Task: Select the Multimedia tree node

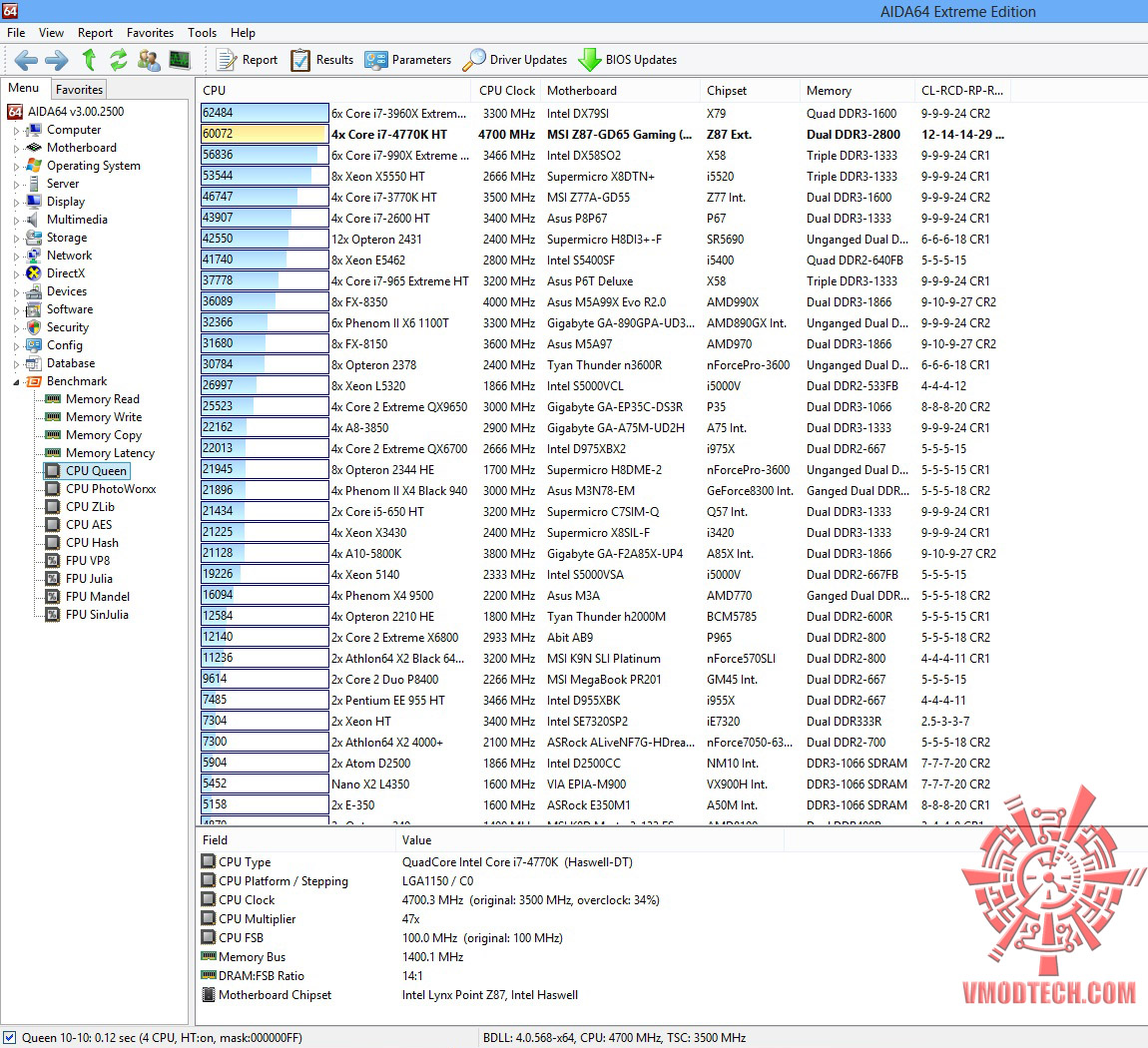Action: tap(77, 220)
